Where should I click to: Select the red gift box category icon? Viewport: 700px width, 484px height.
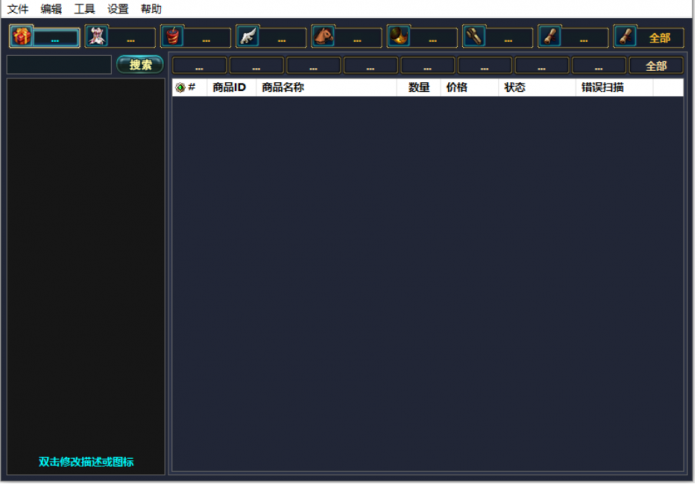pos(22,37)
